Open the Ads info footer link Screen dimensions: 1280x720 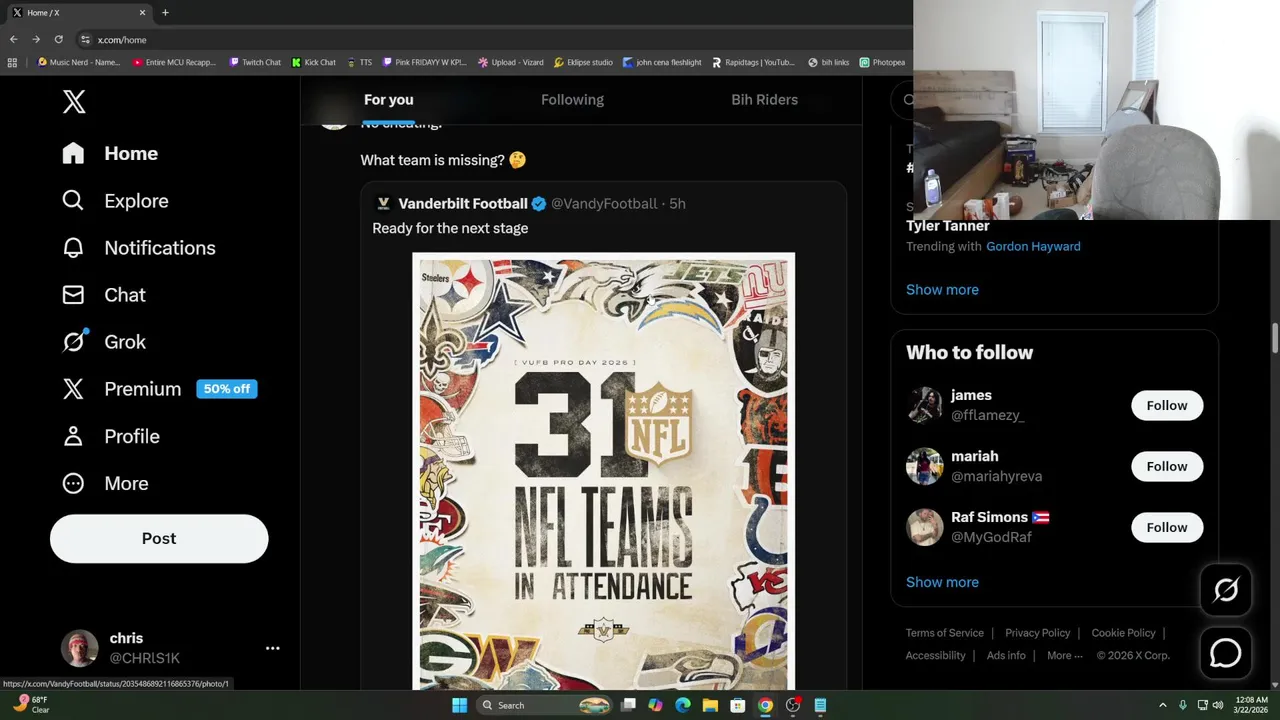pos(1006,656)
